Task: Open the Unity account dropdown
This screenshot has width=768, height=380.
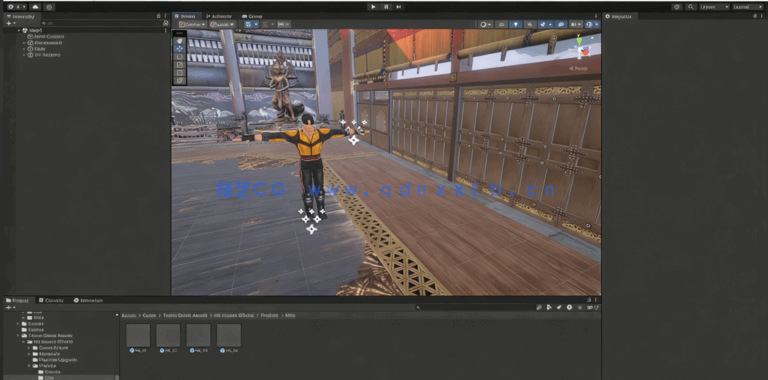Action: point(17,7)
